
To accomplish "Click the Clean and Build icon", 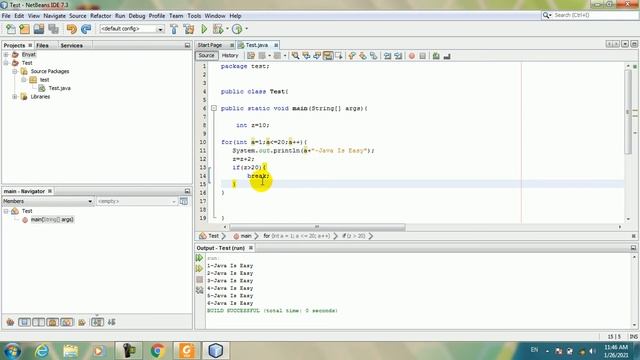I will click(189, 29).
